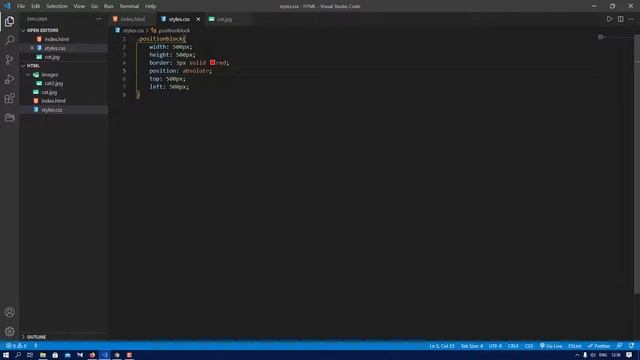Screen dimensions: 640x360
Task: Click the Tab Size indicator
Action: tap(471, 346)
